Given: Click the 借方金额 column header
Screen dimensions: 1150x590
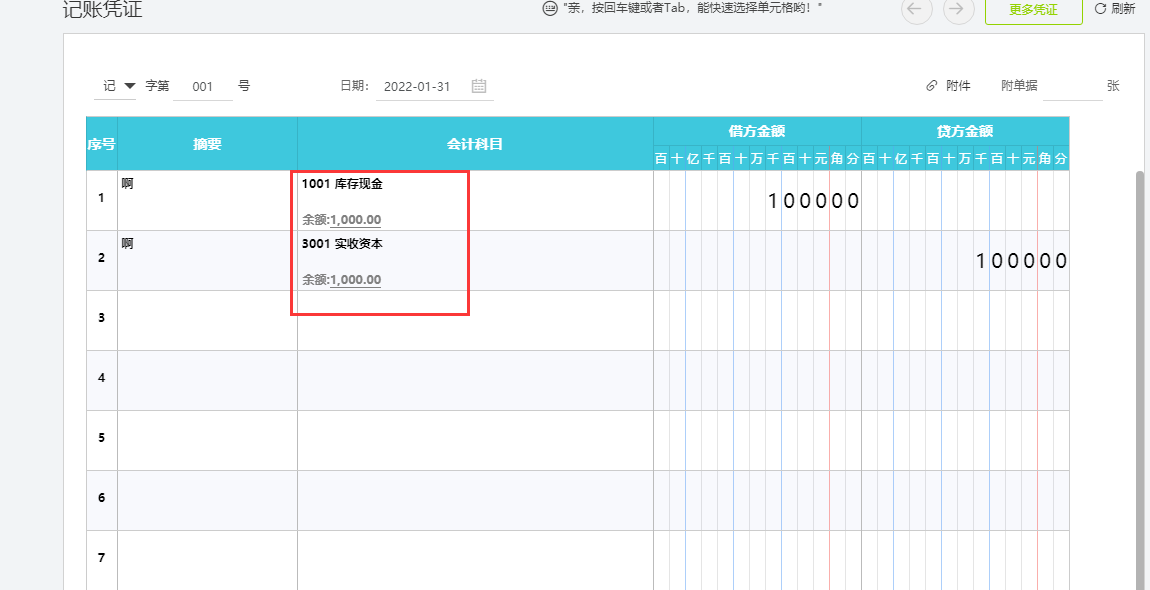Looking at the screenshot, I should pos(757,131).
